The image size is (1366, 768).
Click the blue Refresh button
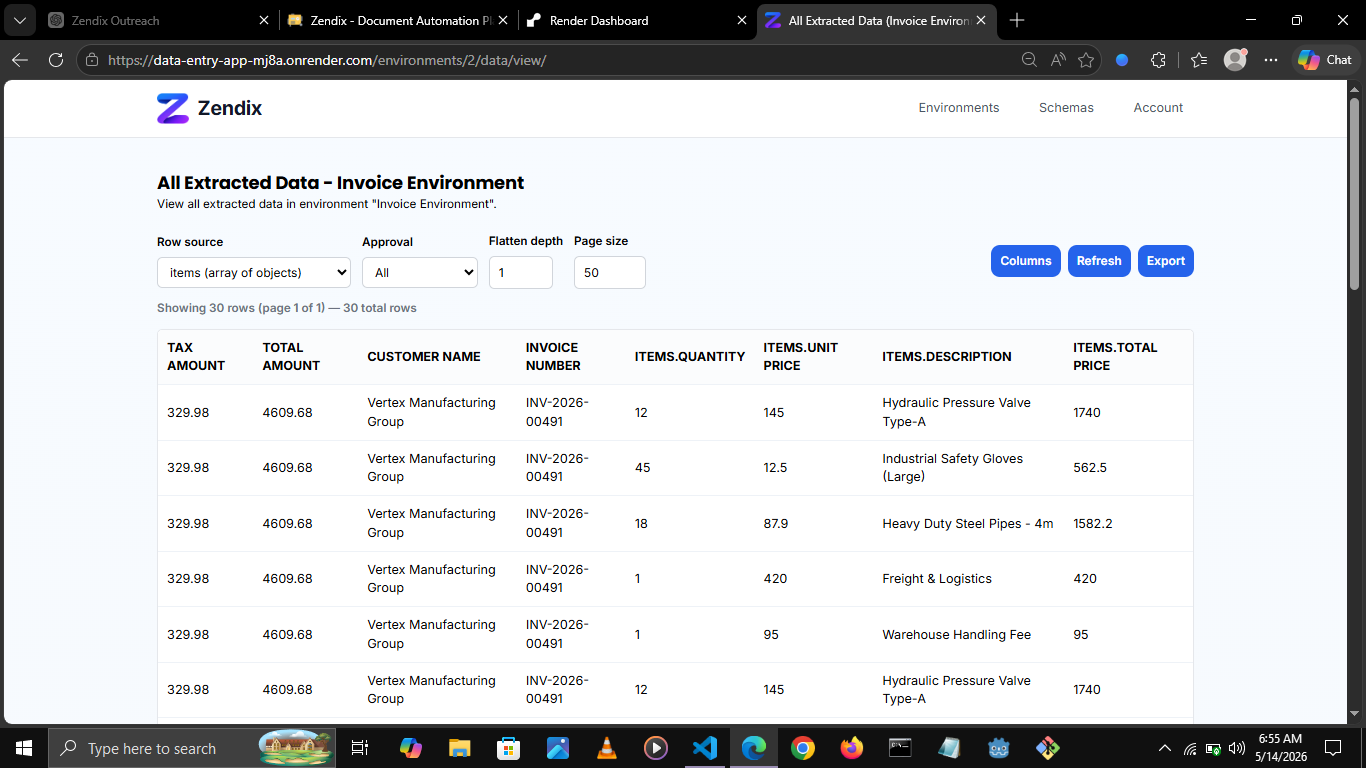[x=1099, y=261]
